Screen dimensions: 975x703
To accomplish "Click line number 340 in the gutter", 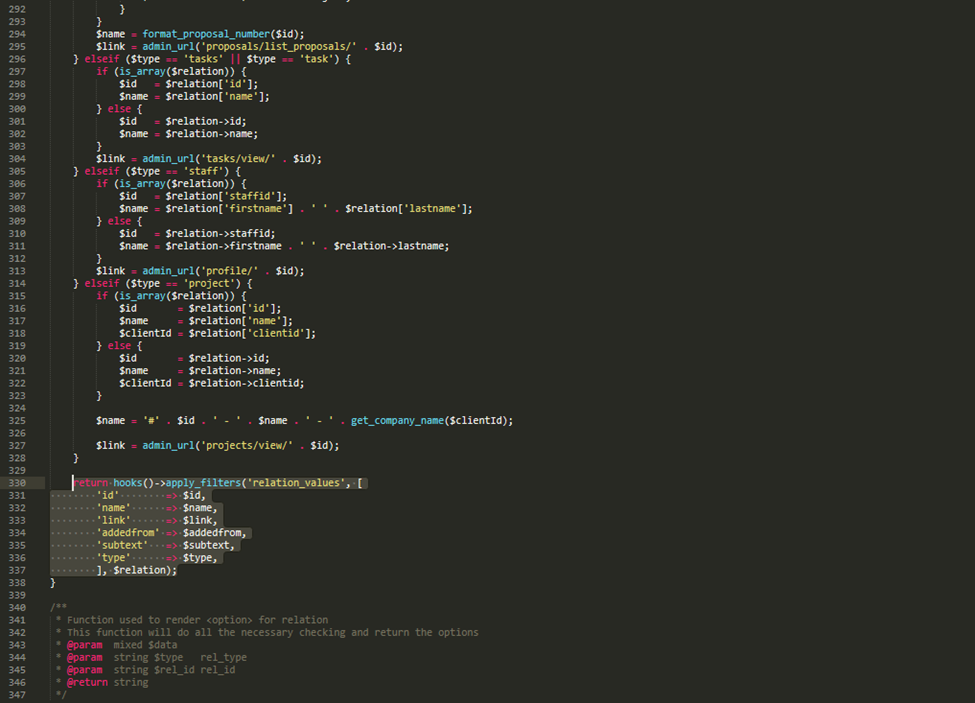I will tap(17, 608).
